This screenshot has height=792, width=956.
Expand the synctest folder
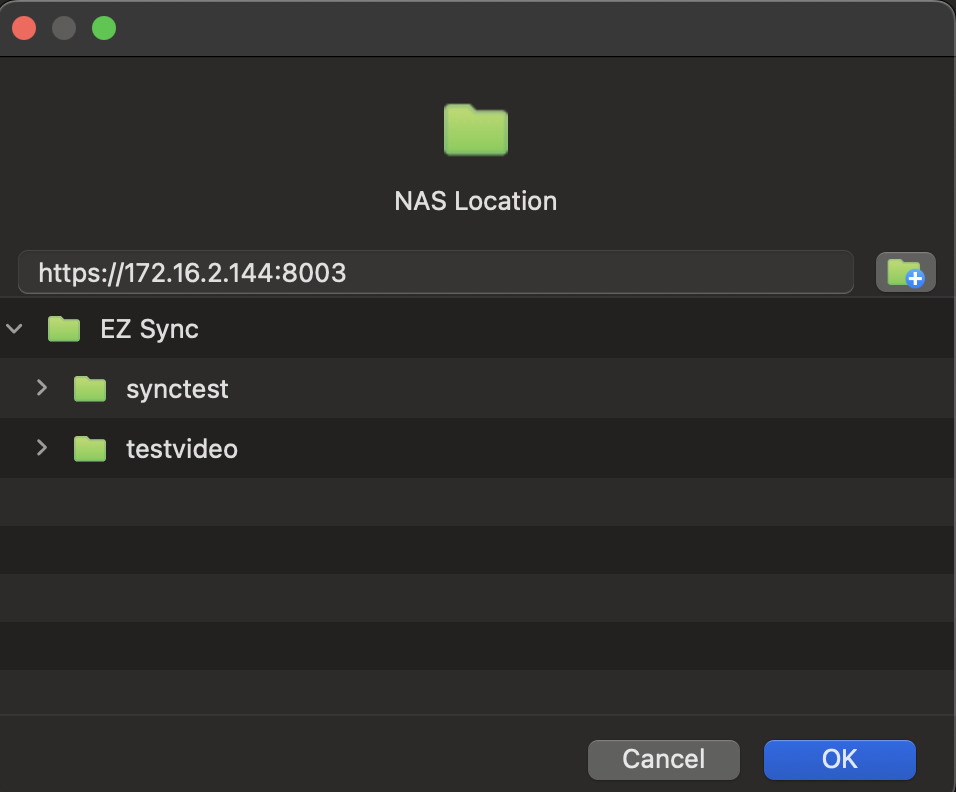click(x=41, y=388)
